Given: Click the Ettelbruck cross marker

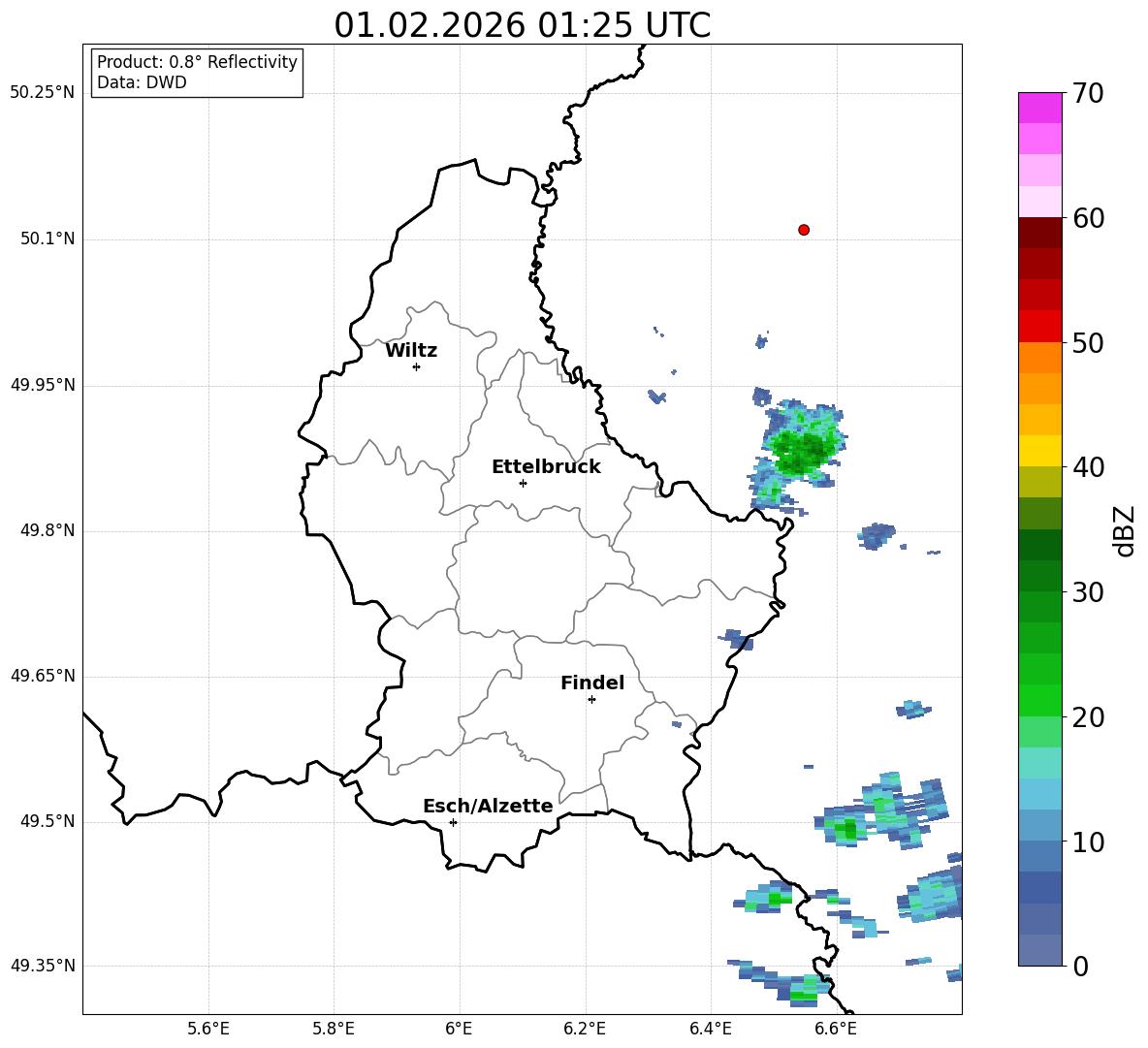Looking at the screenshot, I should (x=523, y=483).
